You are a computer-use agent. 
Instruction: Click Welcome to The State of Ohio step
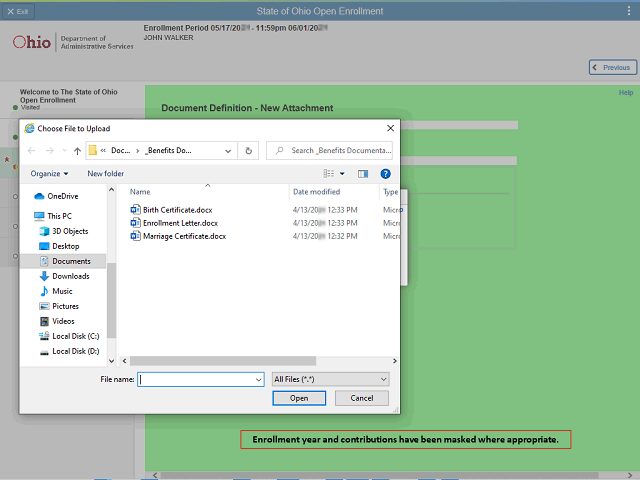pyautogui.click(x=69, y=96)
